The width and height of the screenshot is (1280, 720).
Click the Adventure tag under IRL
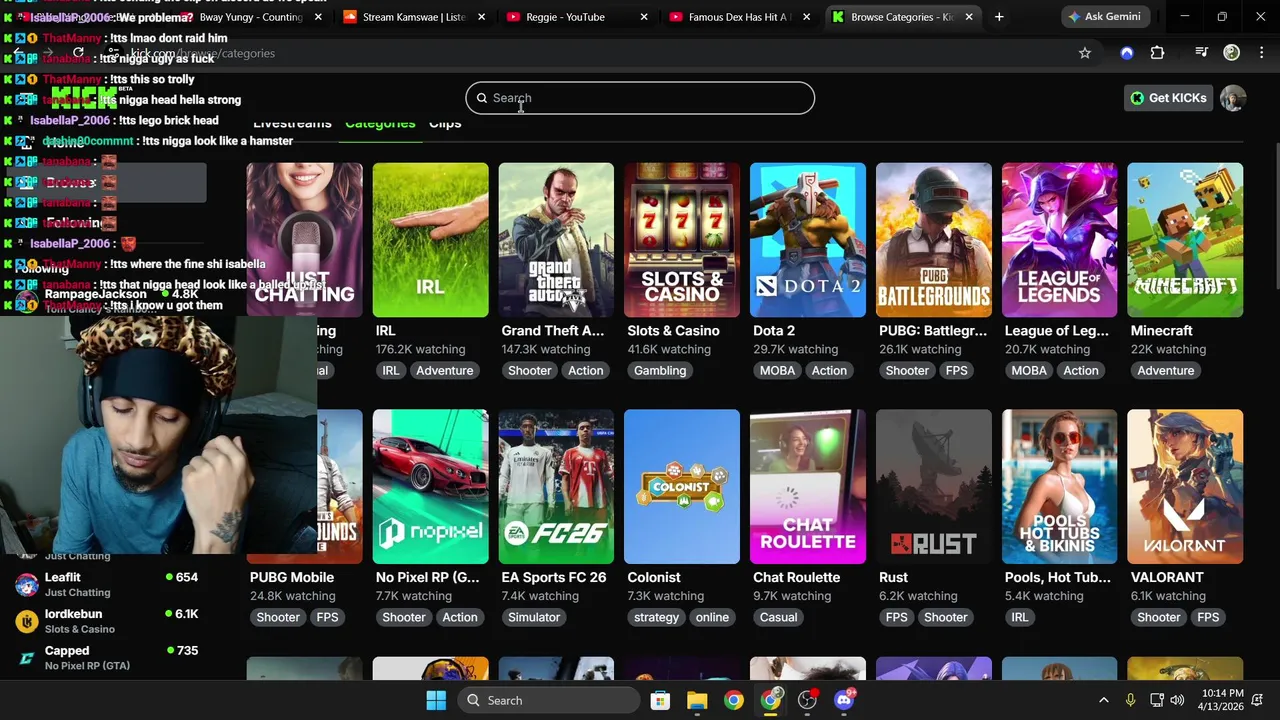(444, 370)
